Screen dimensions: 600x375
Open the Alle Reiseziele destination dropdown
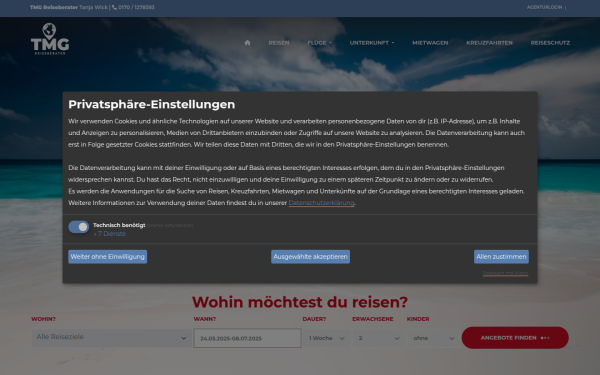tap(111, 338)
